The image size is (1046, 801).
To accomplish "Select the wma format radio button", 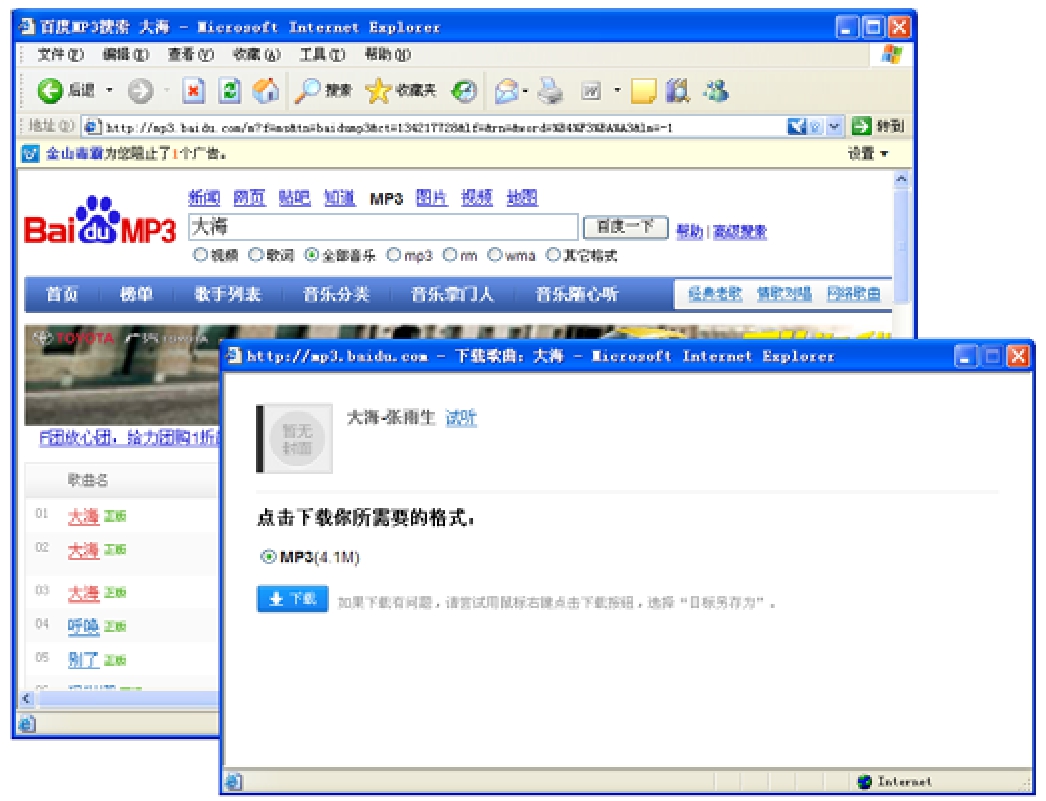I will pos(494,255).
